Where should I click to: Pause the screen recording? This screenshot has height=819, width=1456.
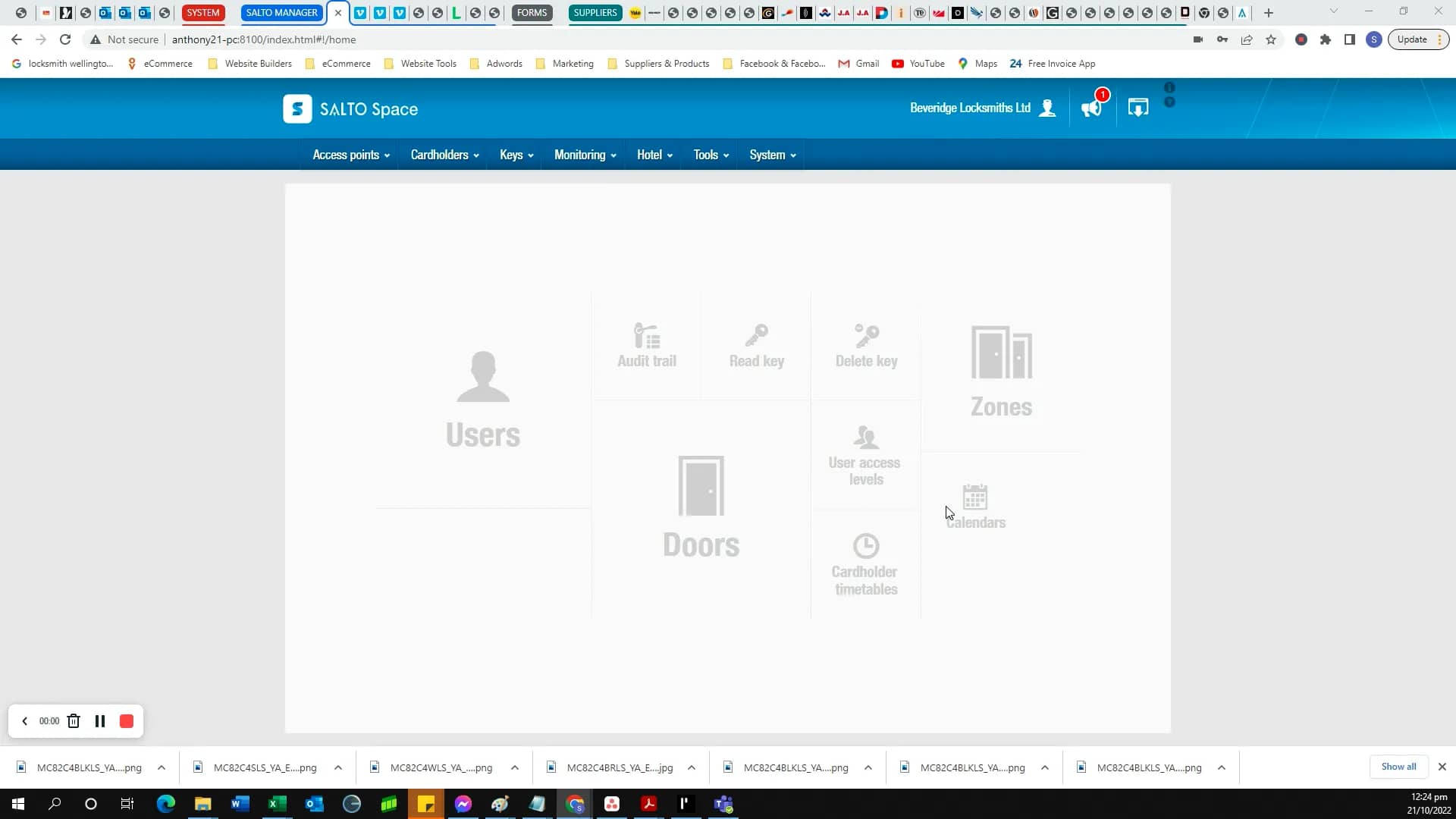[x=99, y=720]
